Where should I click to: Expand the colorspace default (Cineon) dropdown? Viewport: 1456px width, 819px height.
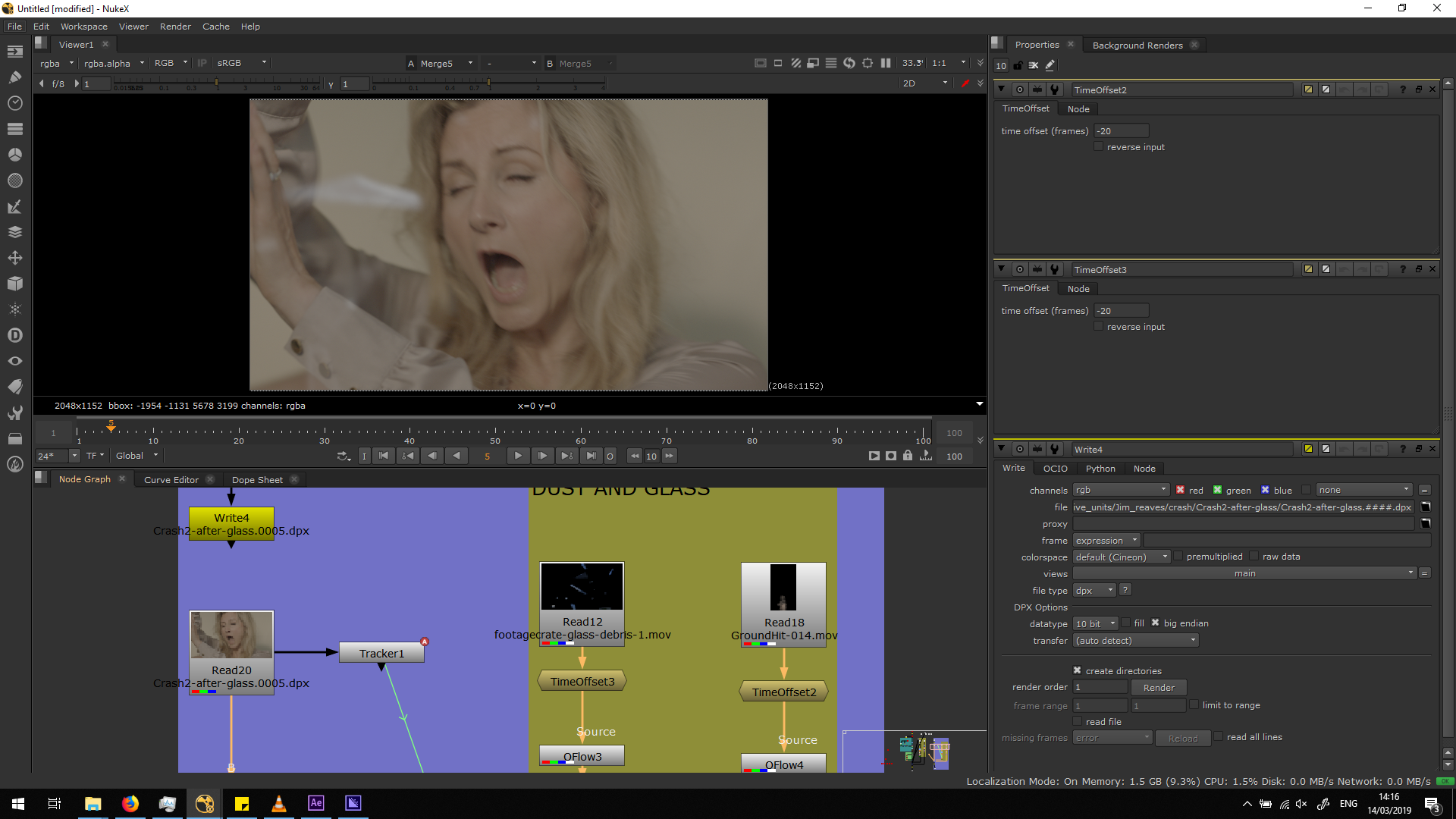[1121, 557]
